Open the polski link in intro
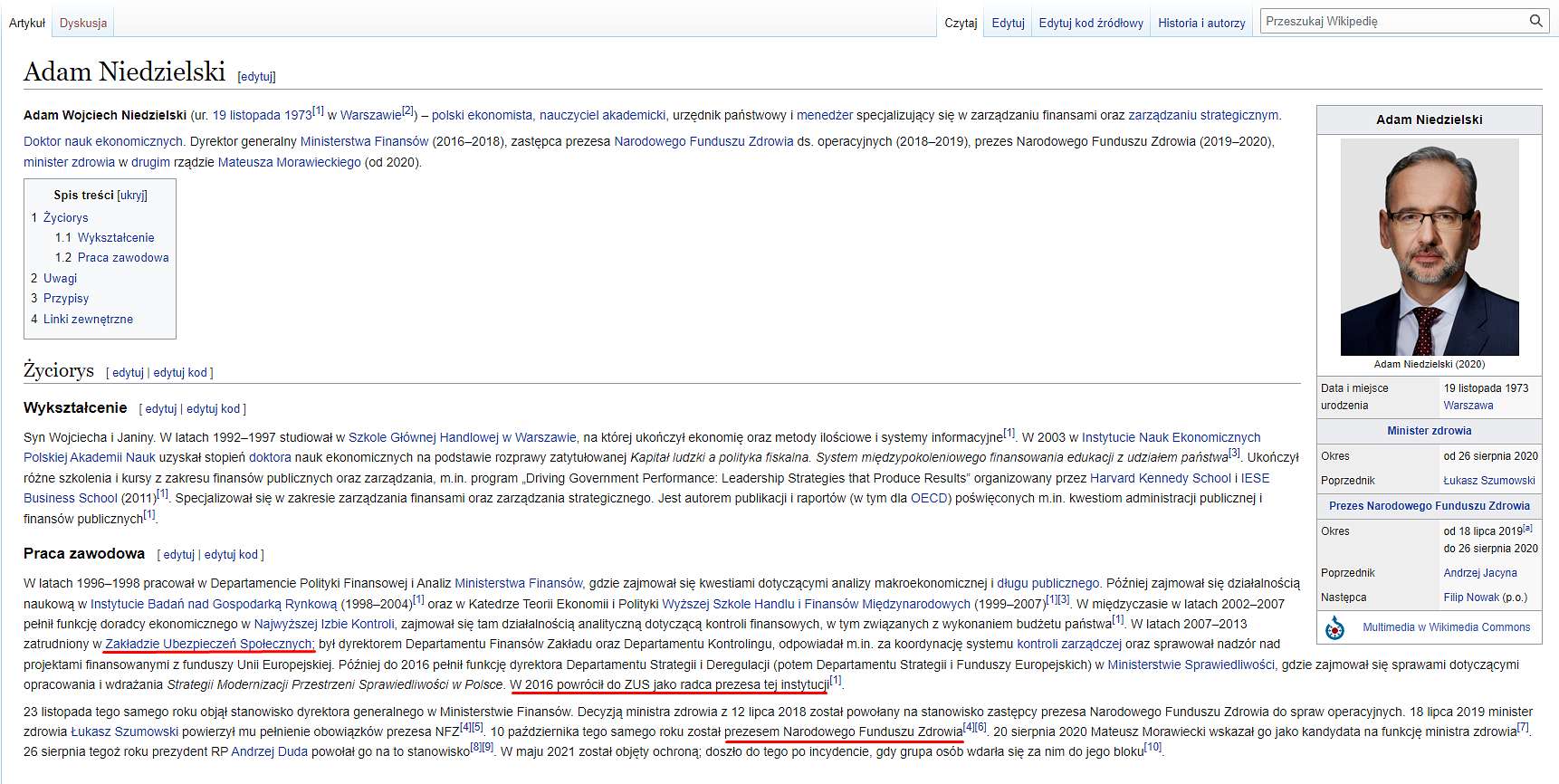The image size is (1559, 784). [x=448, y=115]
